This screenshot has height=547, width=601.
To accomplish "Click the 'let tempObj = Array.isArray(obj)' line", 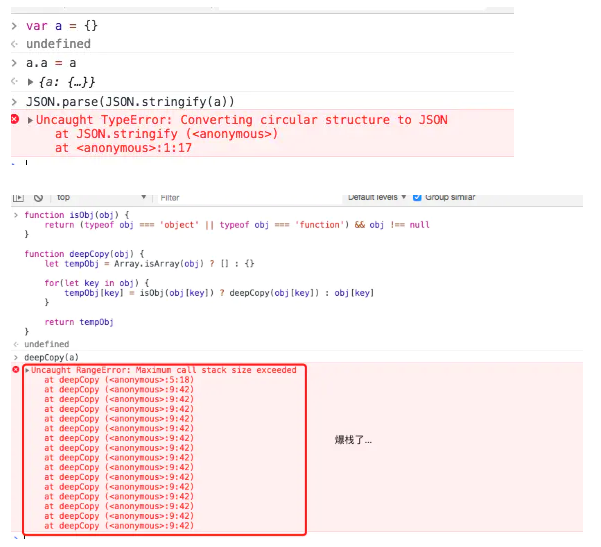I will click(x=149, y=264).
